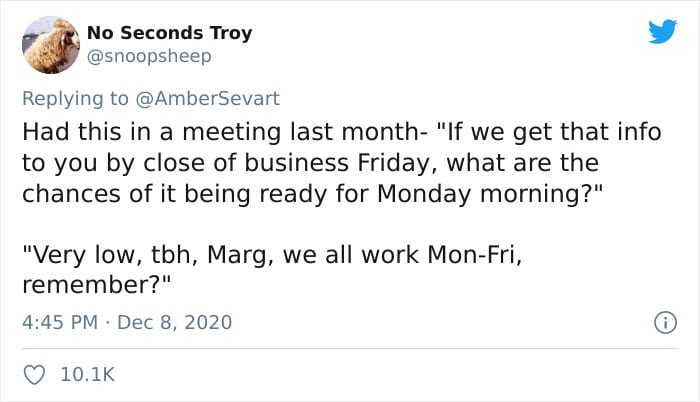Image resolution: width=700 pixels, height=402 pixels.
Task: Open the tweet info icon
Action: 661,322
